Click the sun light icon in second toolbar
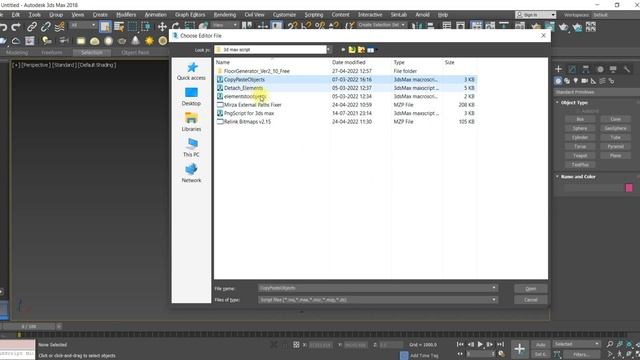Image resolution: width=640 pixels, height=360 pixels. click(149, 41)
